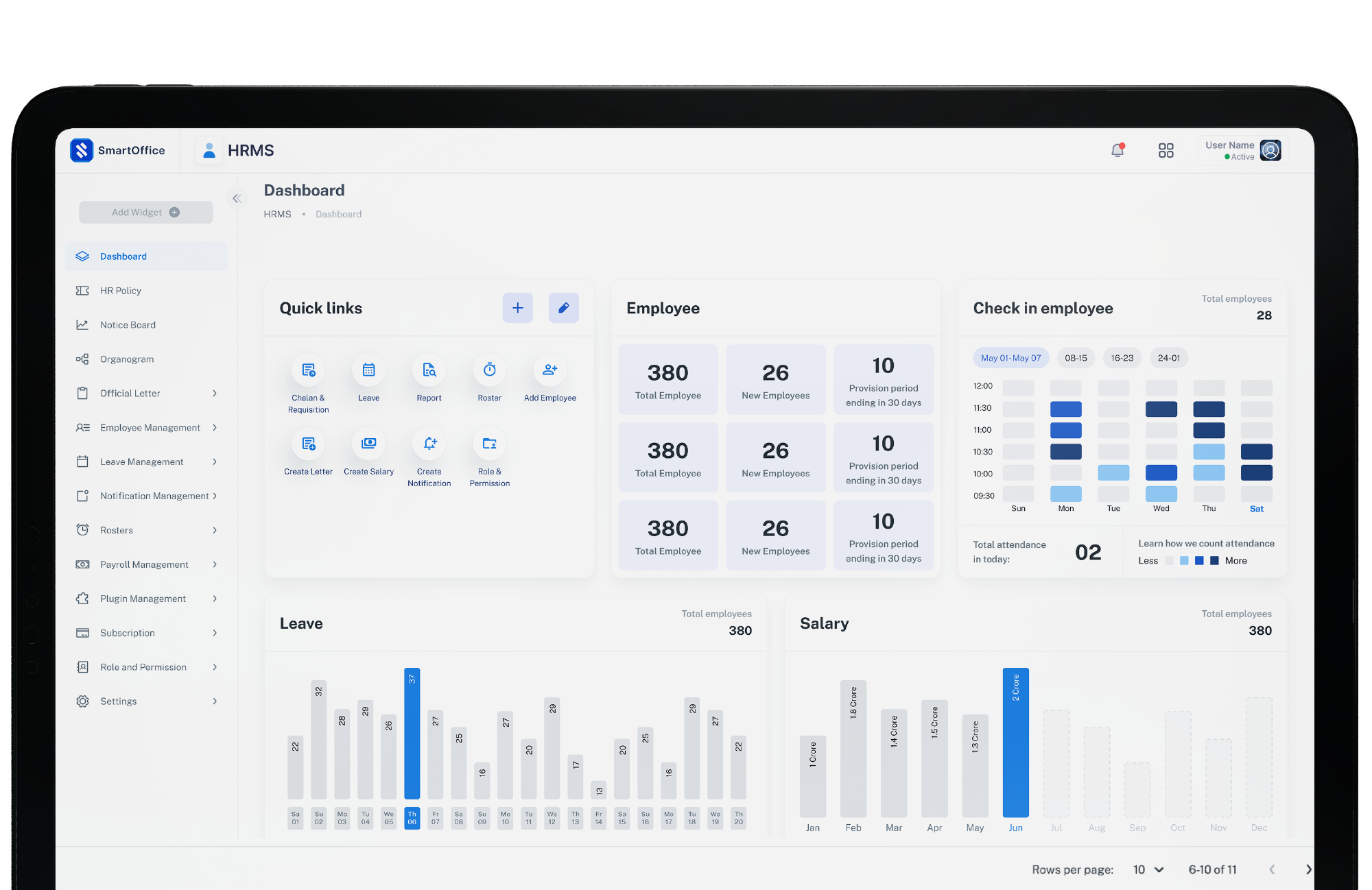Click the Sat 10:30 attendance cell
1372x890 pixels.
(1256, 451)
